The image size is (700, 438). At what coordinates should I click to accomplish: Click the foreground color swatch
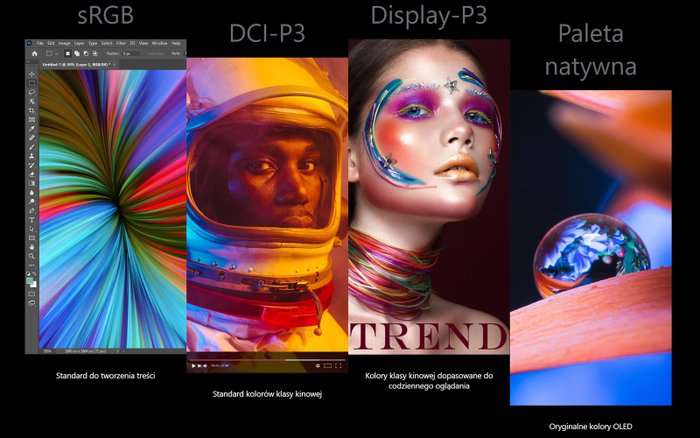[x=30, y=281]
